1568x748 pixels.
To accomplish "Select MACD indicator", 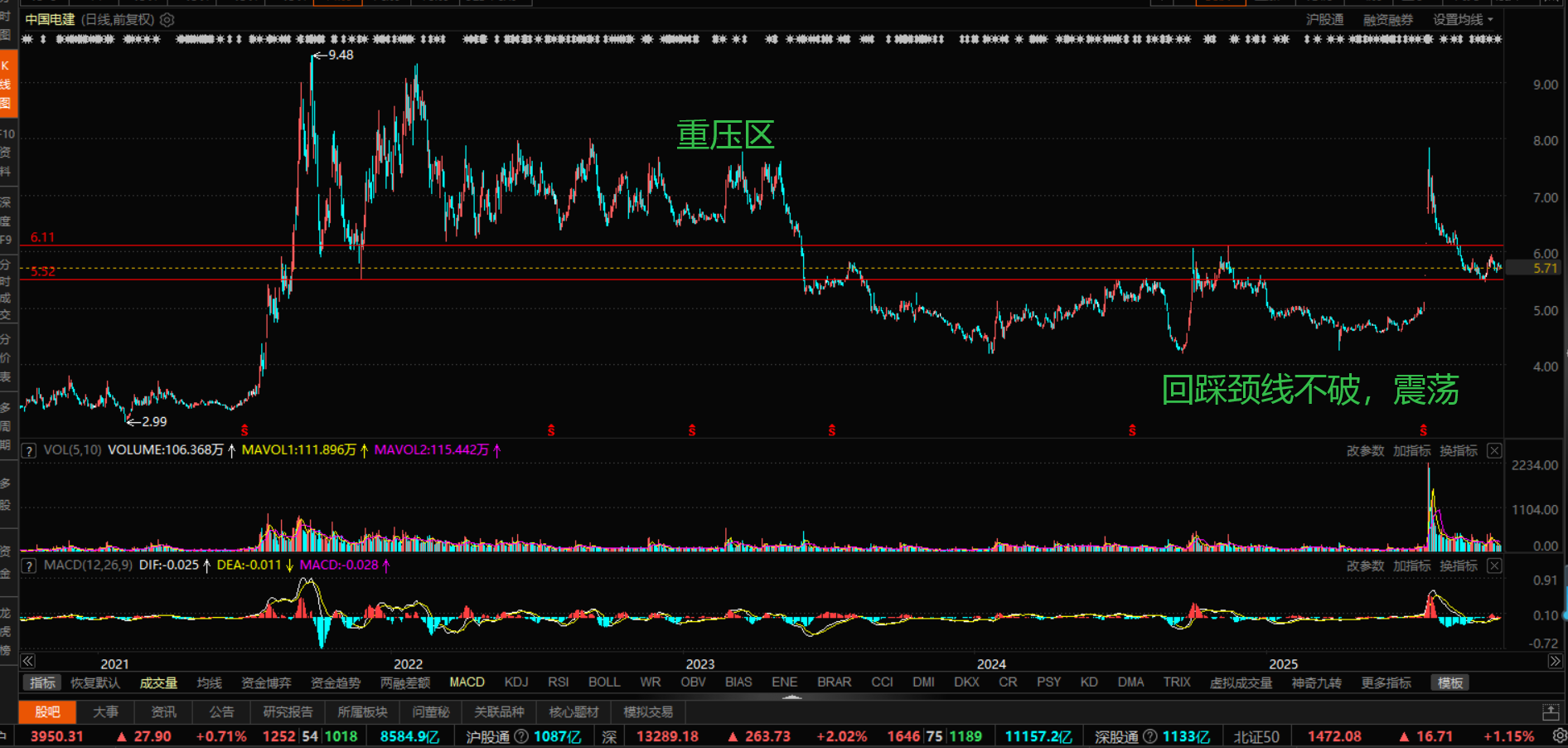I will coord(467,682).
